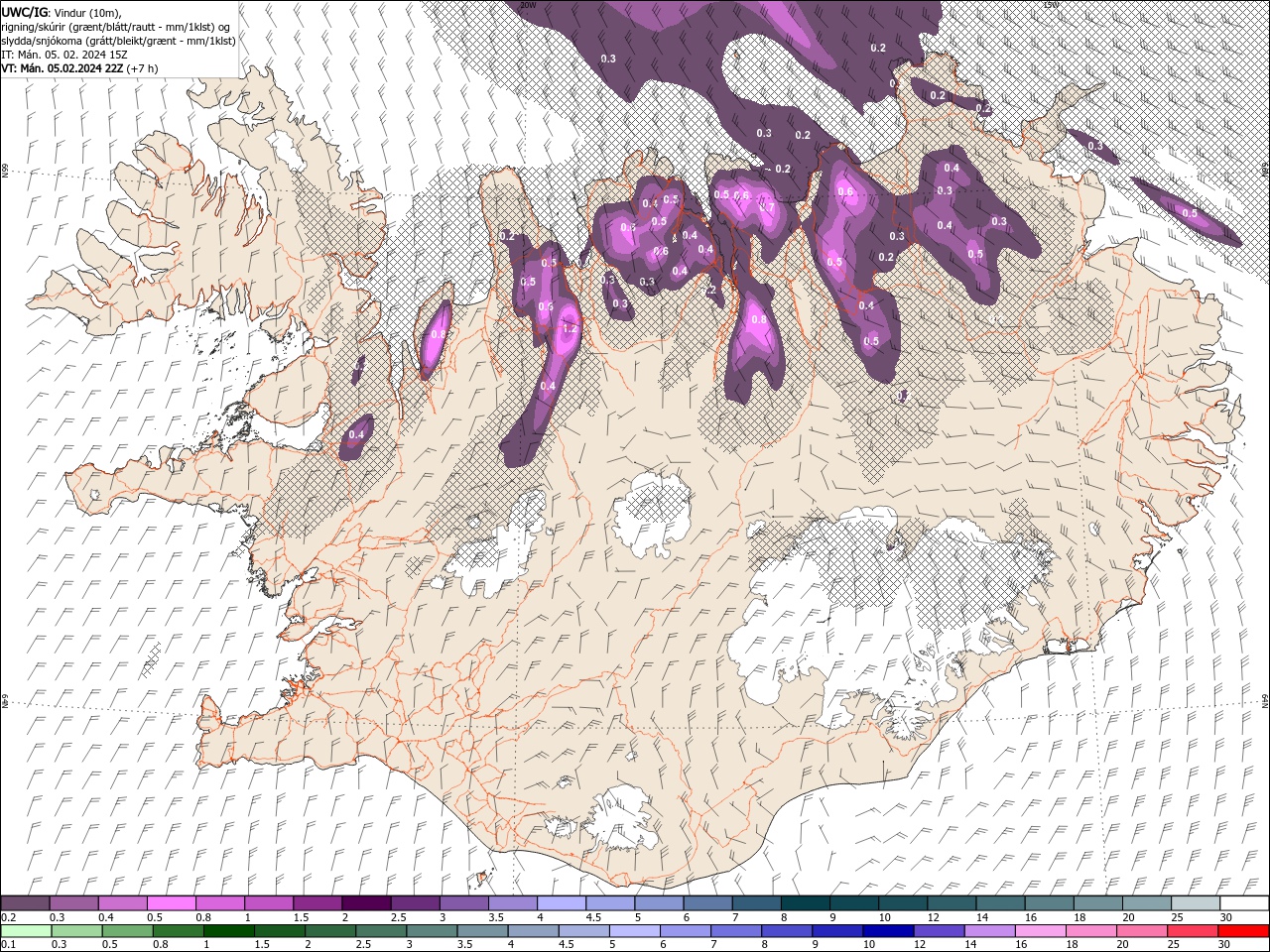Click the lower legend swatch starting at 9

point(836,931)
